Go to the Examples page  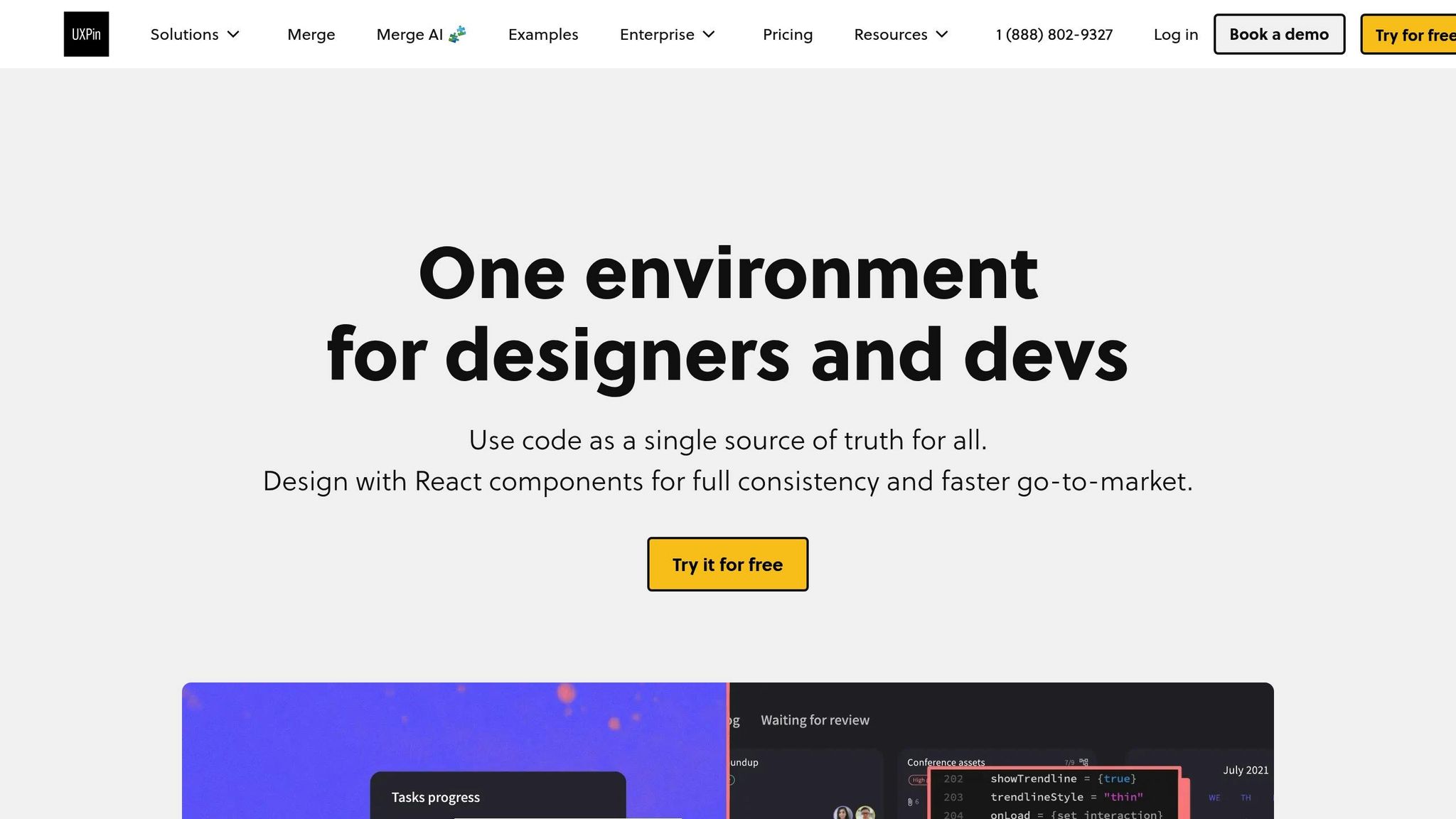(x=542, y=34)
